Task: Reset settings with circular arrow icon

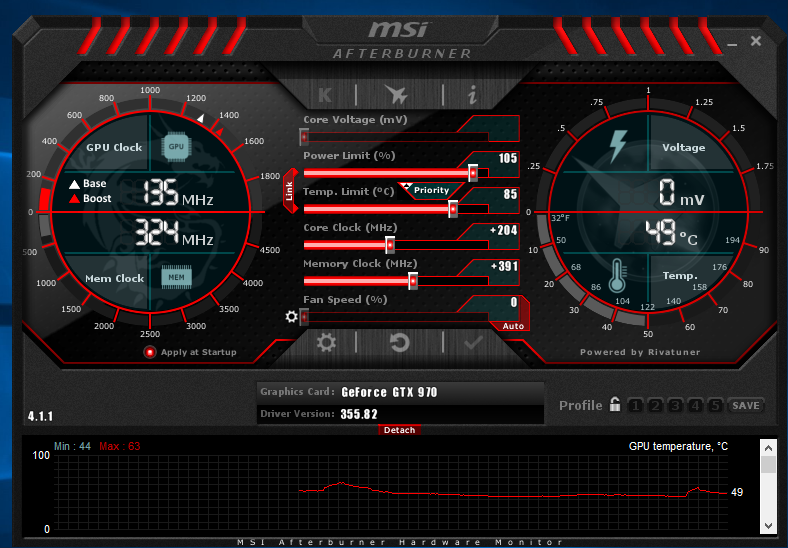Action: [x=400, y=343]
